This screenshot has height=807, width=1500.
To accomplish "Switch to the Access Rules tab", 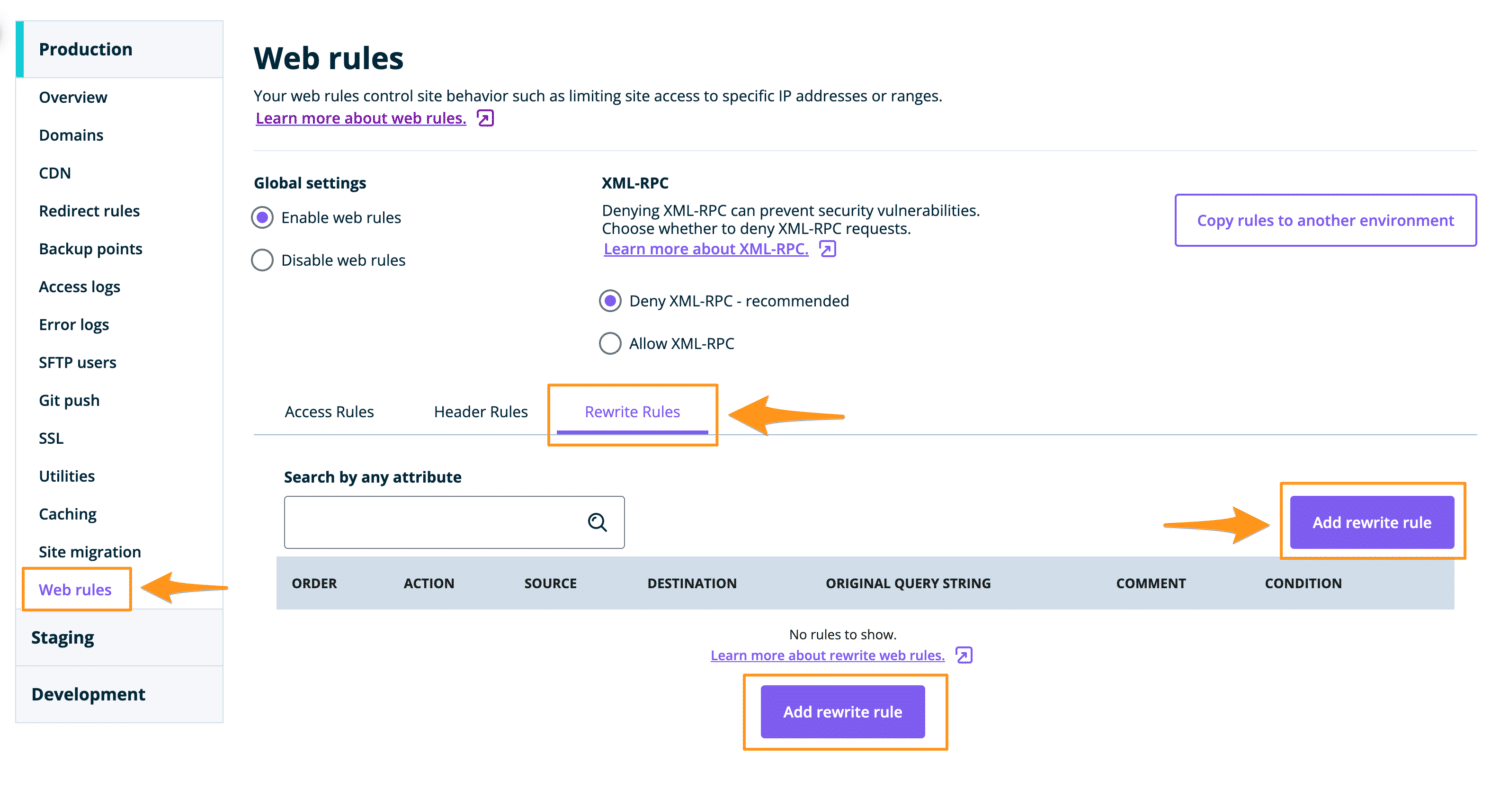I will tap(328, 411).
